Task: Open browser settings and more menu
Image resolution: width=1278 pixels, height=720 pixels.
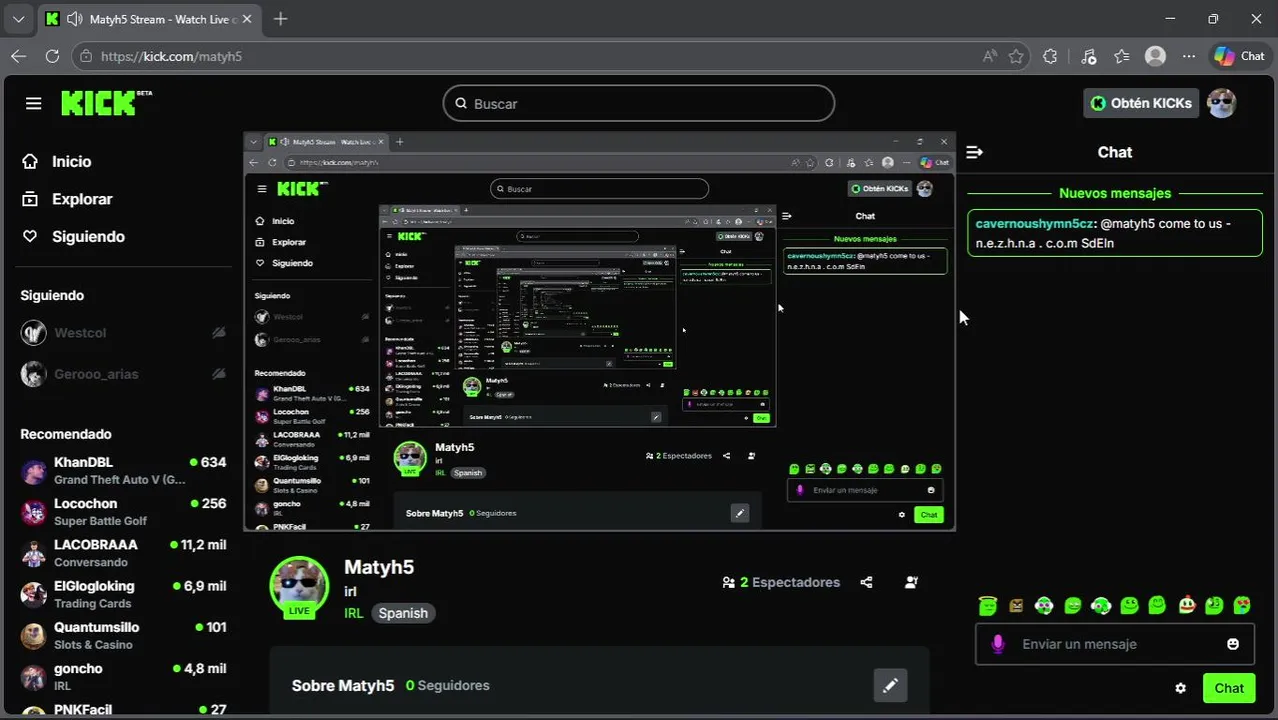Action: tap(1188, 56)
